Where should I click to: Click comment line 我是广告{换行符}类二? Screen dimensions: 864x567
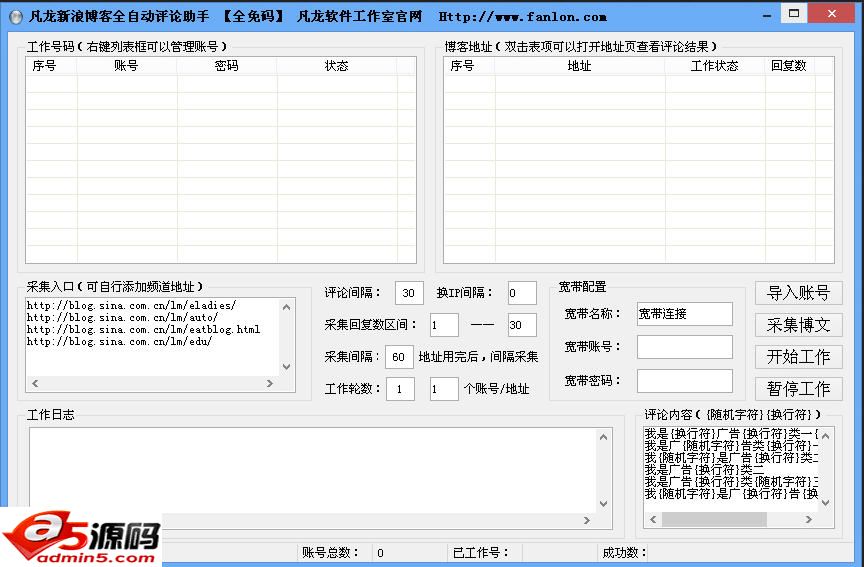[x=704, y=470]
